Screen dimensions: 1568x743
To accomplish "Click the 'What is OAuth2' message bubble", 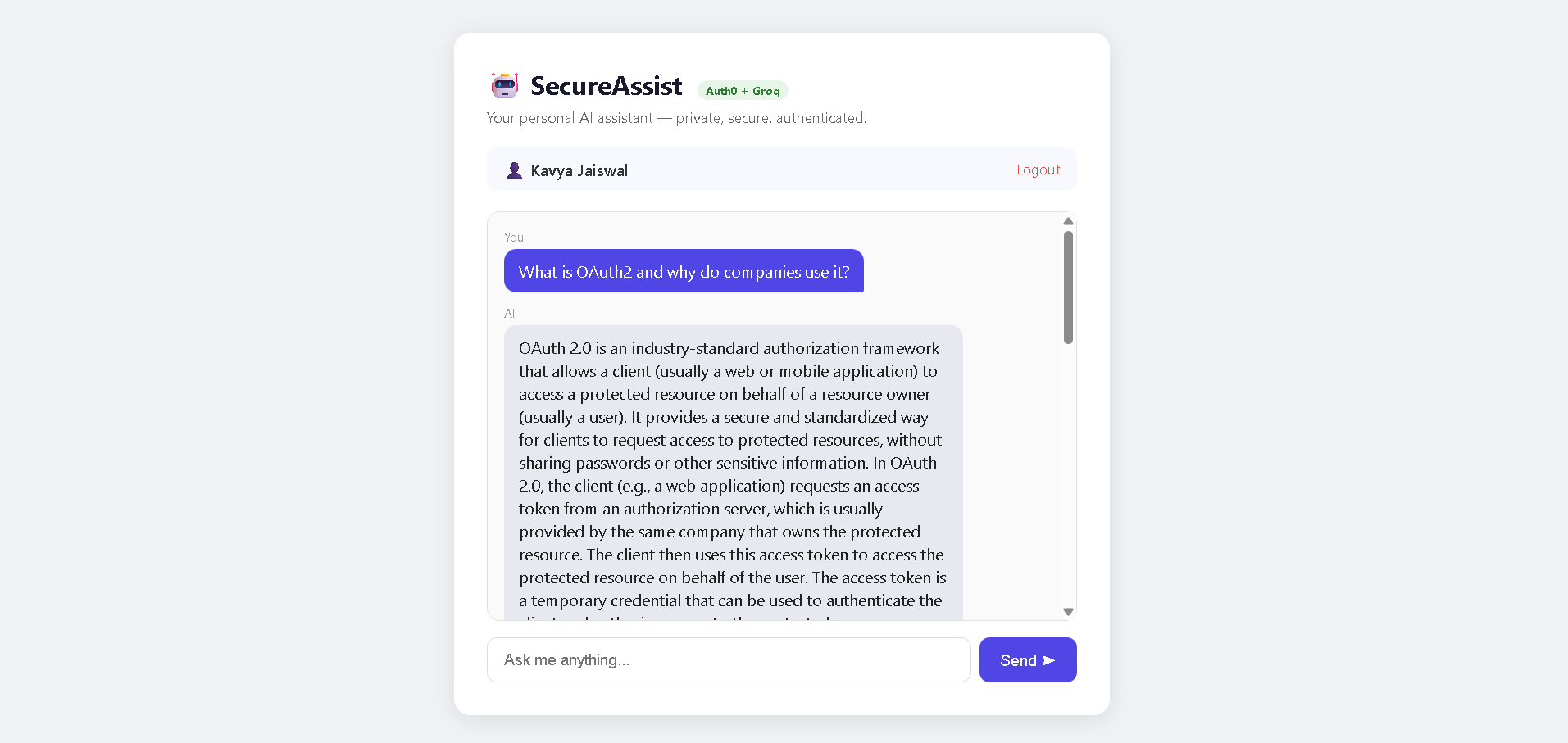I will pos(684,271).
